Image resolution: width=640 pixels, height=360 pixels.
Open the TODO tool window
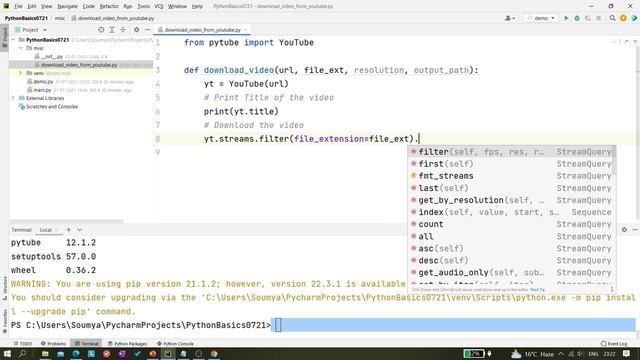pos(22,344)
